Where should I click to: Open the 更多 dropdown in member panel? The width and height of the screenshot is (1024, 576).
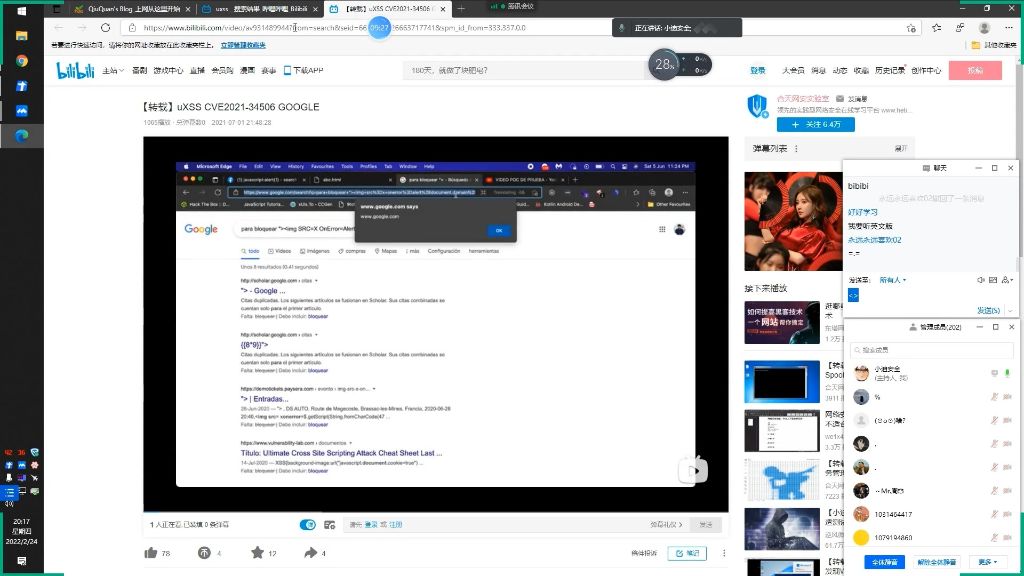point(988,562)
